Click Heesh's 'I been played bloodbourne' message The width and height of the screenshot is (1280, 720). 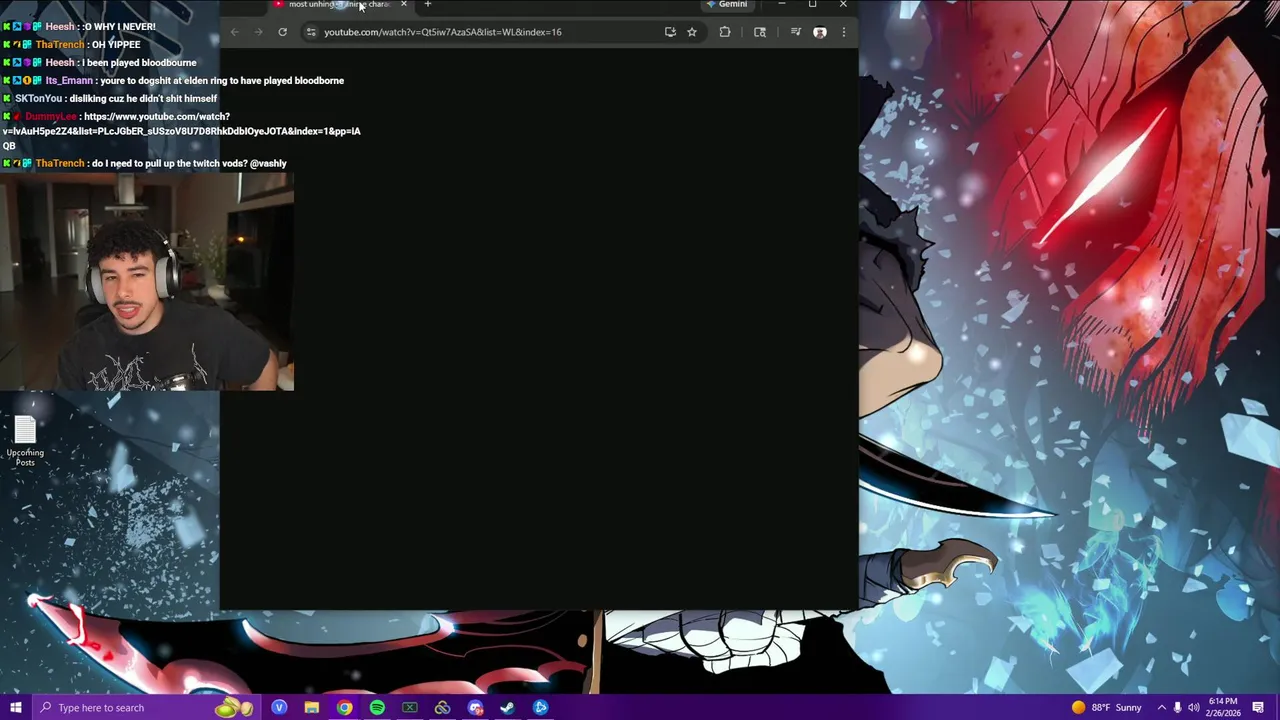(100, 62)
